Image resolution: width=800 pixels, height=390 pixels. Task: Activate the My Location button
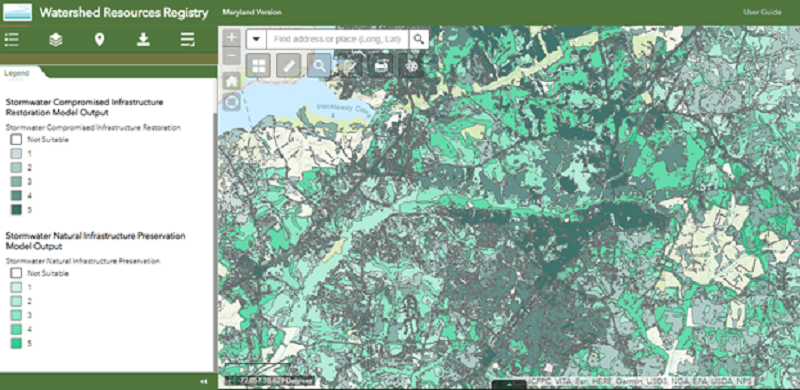(232, 103)
